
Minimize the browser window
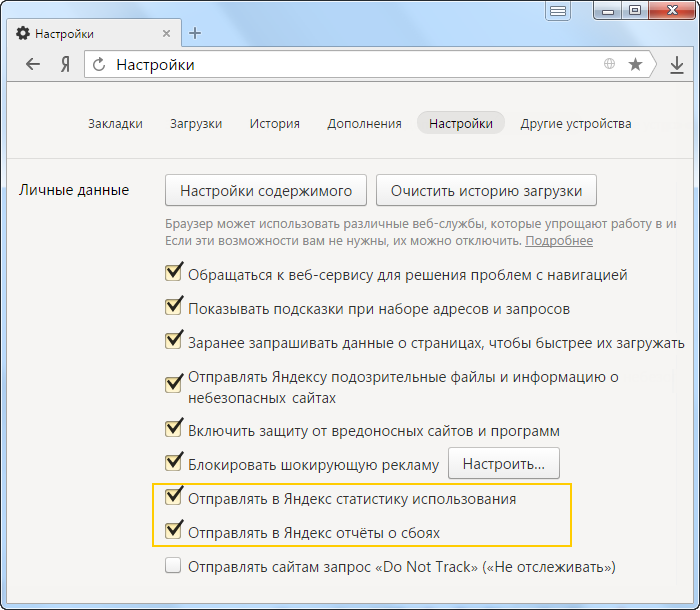click(x=608, y=11)
